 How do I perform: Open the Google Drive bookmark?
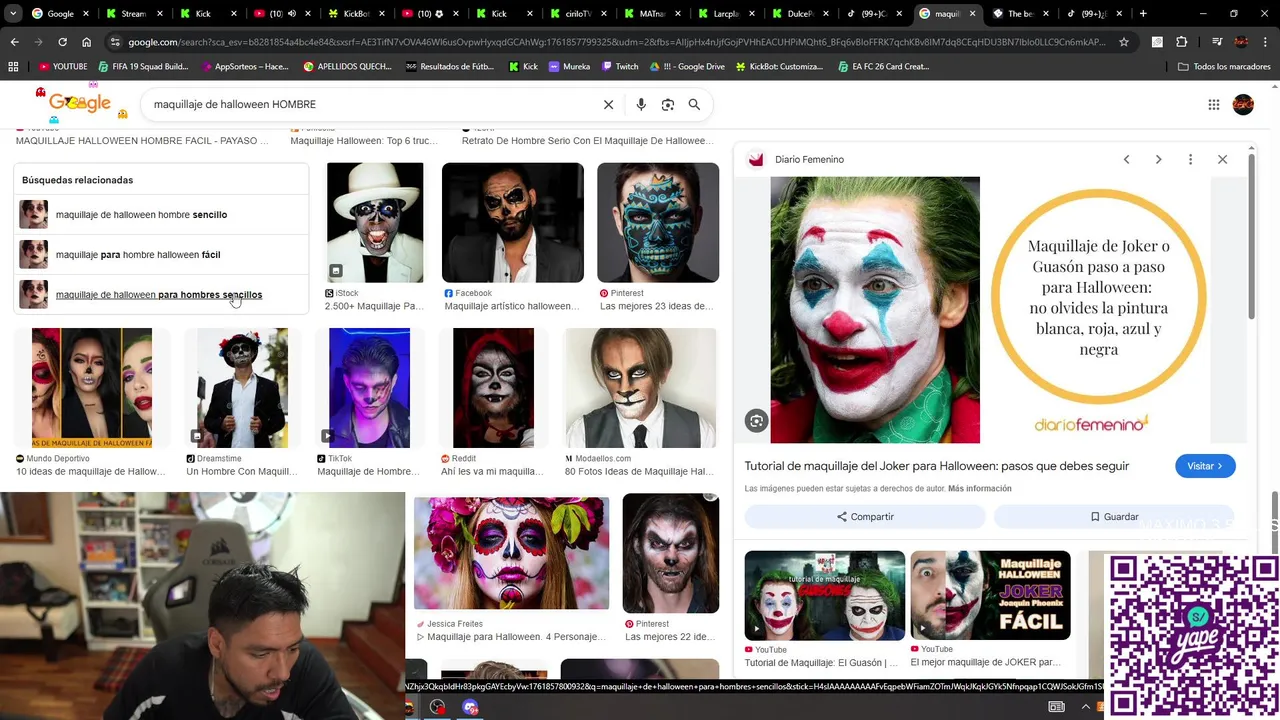tap(686, 66)
